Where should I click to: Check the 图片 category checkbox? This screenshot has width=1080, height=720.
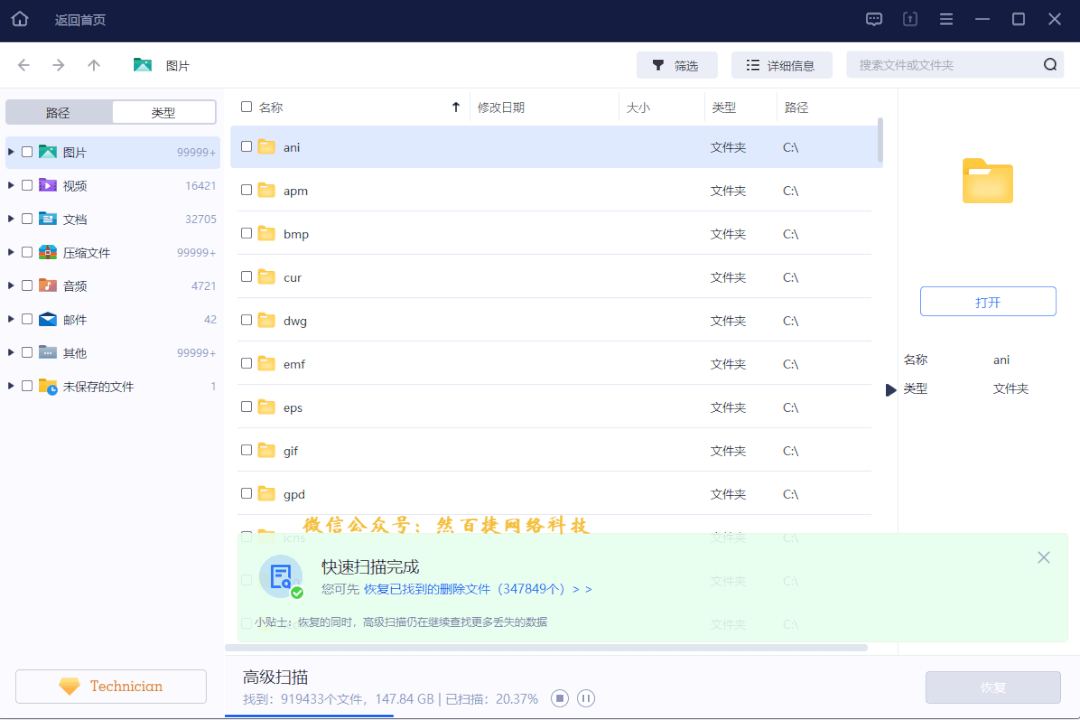pos(26,151)
